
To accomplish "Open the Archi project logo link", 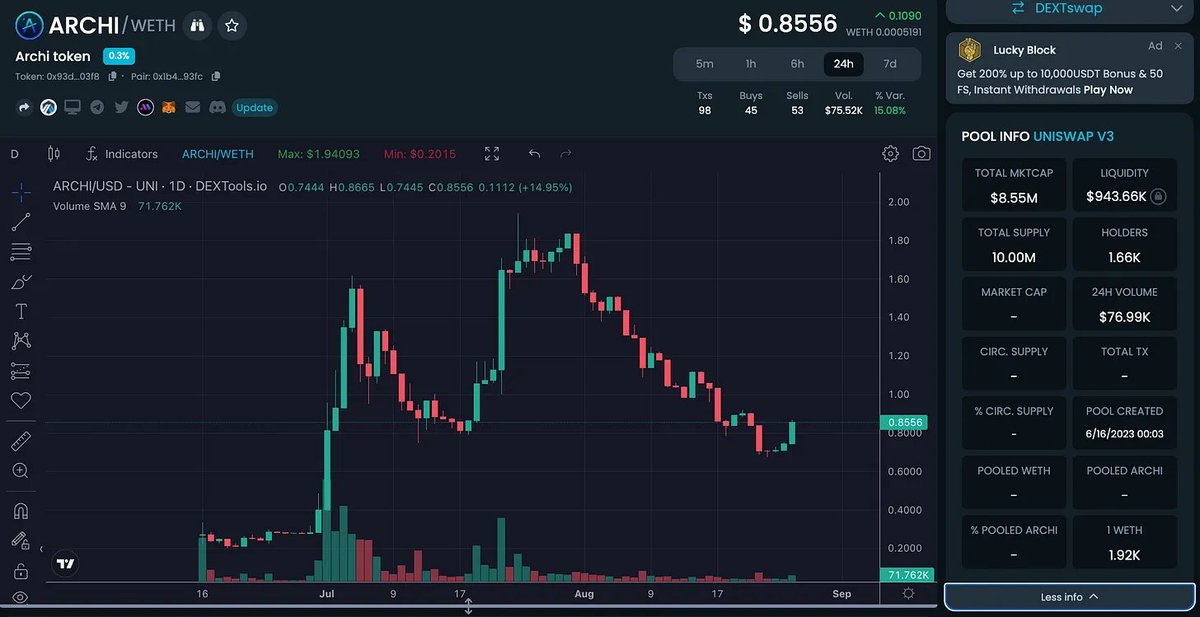I will (48, 107).
